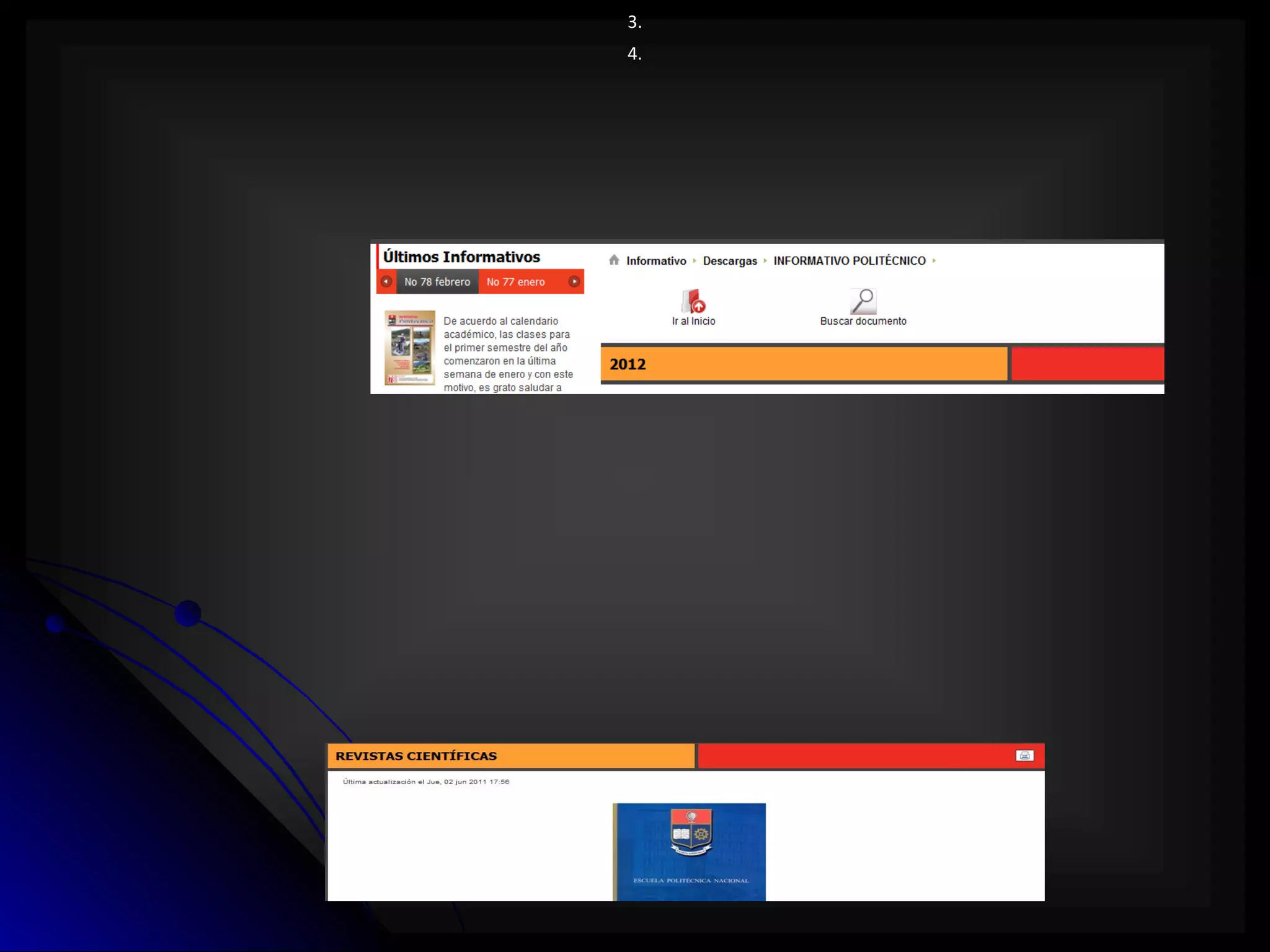Go to the Descargas breadcrumb link
The image size is (1270, 952).
[x=730, y=261]
